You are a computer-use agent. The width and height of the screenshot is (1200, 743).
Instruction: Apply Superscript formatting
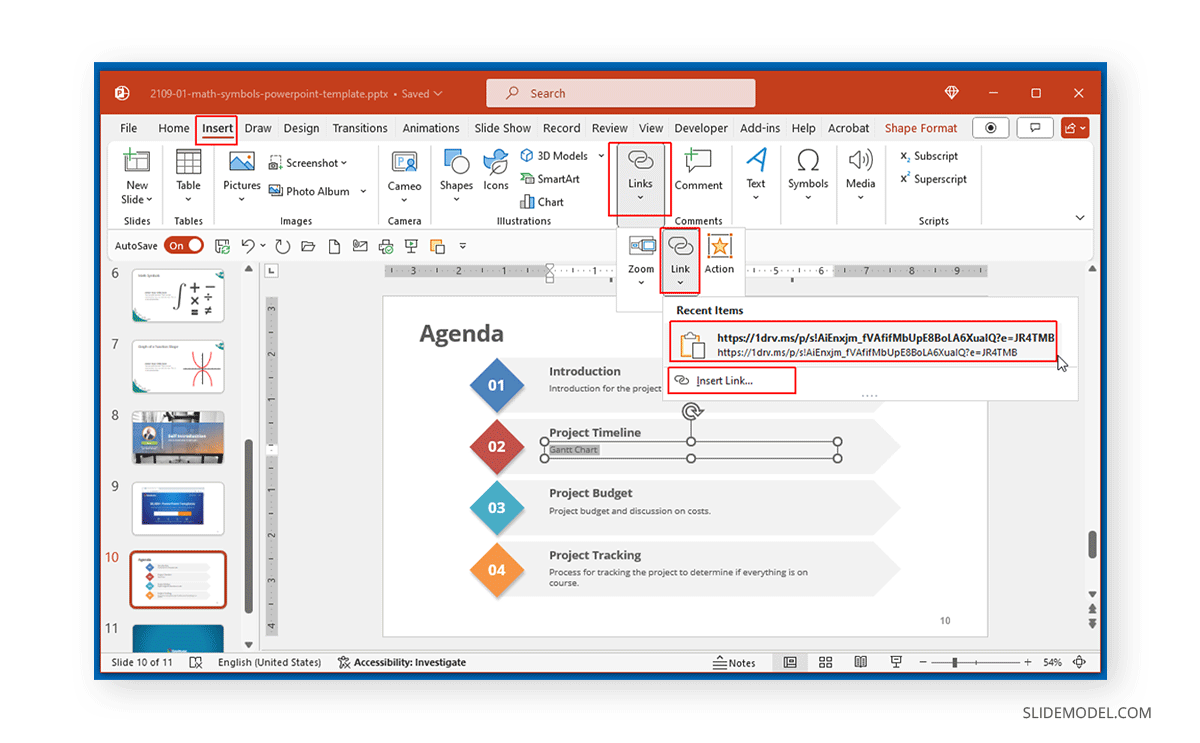(x=933, y=179)
